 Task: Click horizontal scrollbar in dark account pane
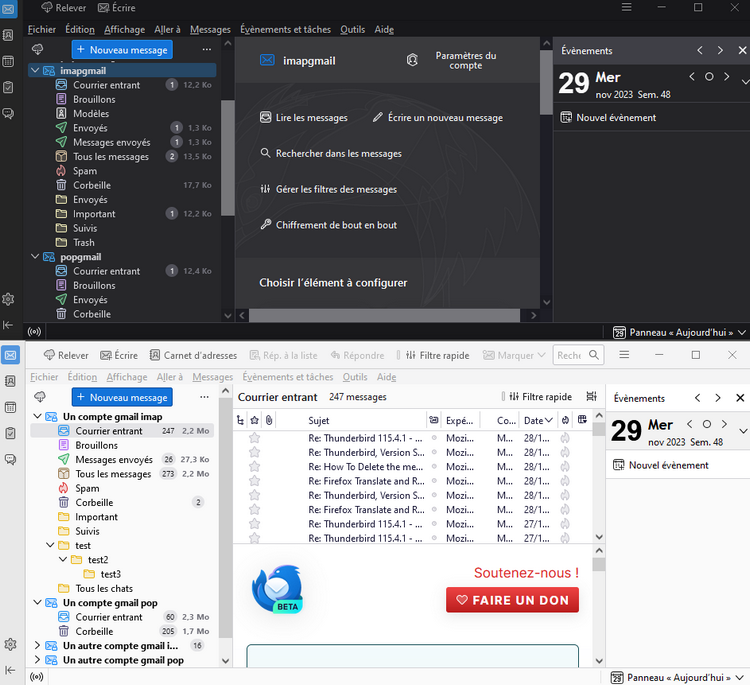[x=384, y=315]
